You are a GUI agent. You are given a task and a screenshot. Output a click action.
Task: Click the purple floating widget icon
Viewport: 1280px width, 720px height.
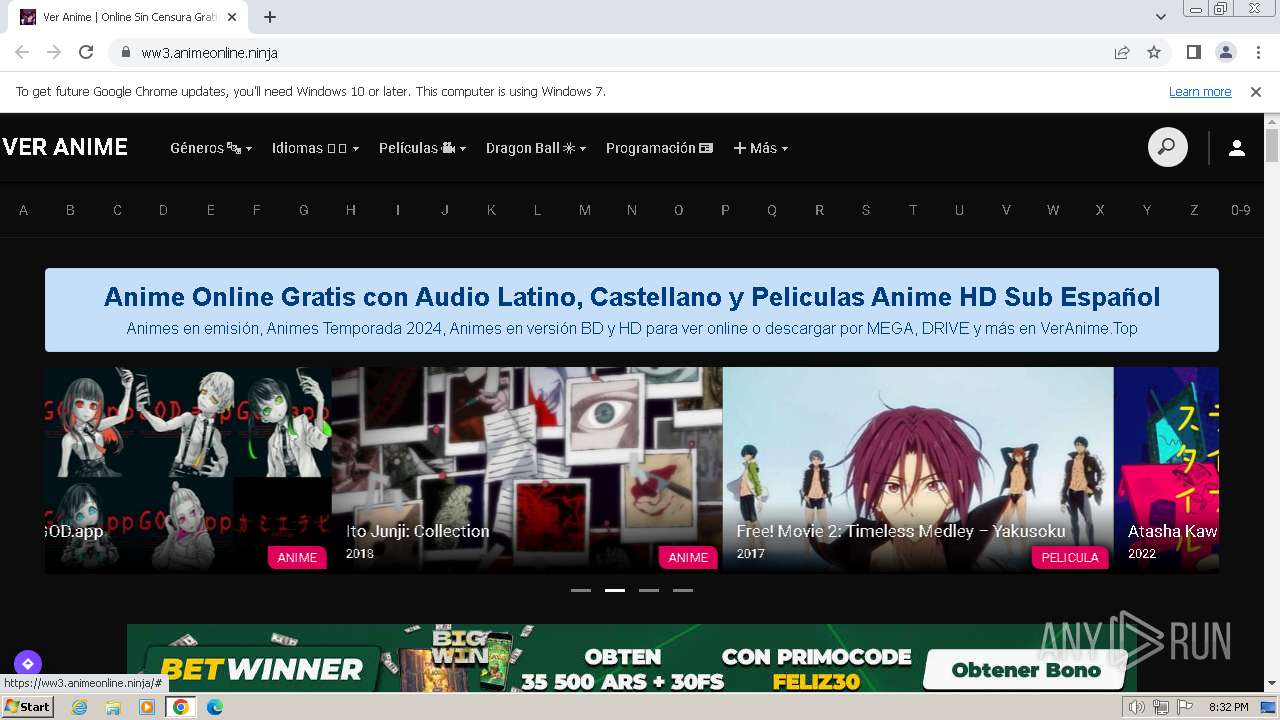pyautogui.click(x=27, y=663)
